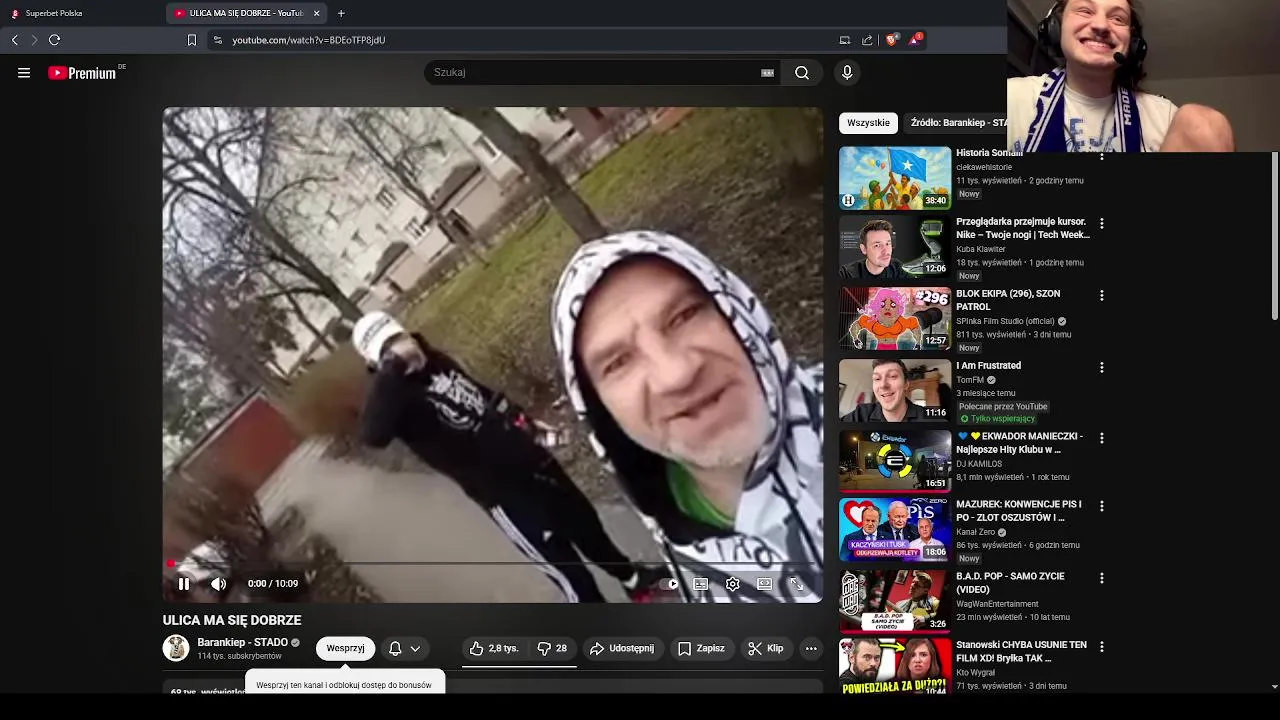Image resolution: width=1280 pixels, height=720 pixels.
Task: Open options menu for Stanowski video
Action: 1102,647
